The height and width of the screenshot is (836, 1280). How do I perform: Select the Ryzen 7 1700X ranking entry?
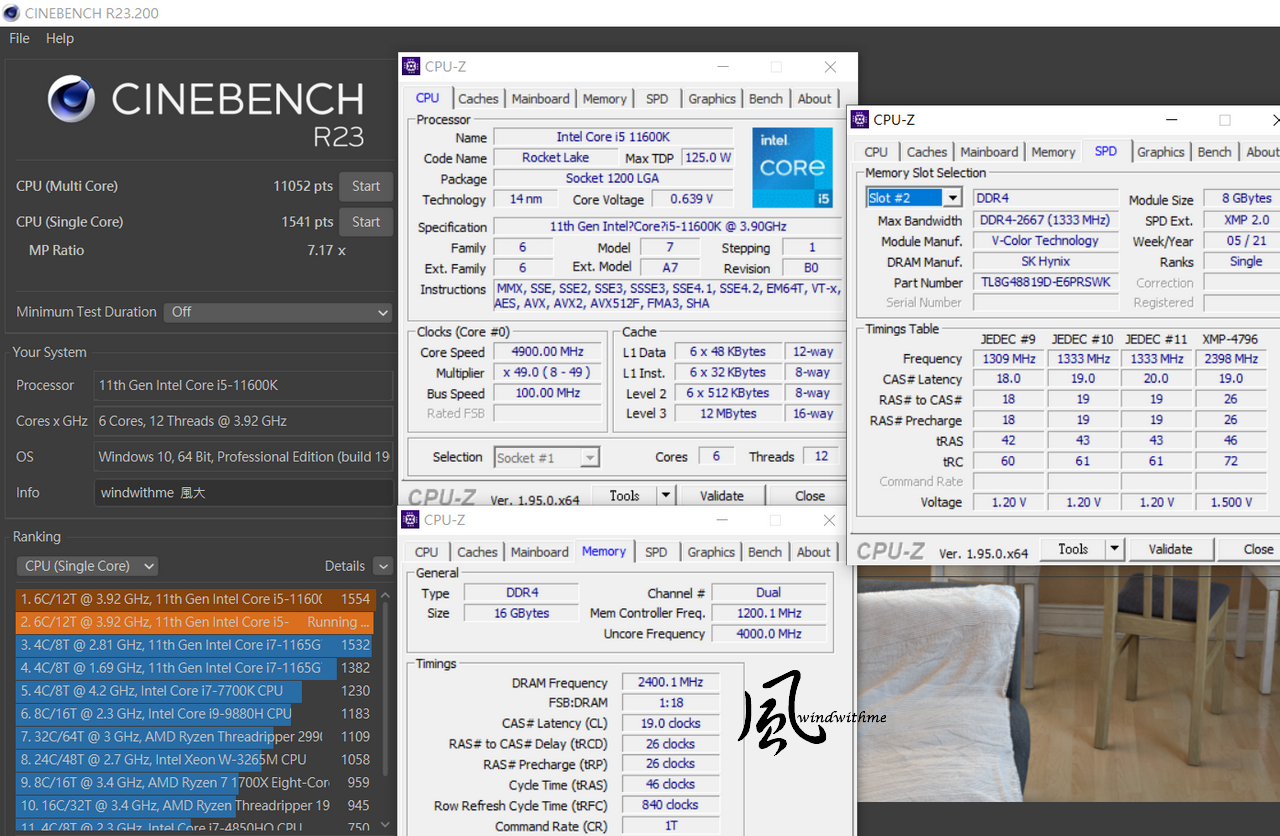point(195,783)
